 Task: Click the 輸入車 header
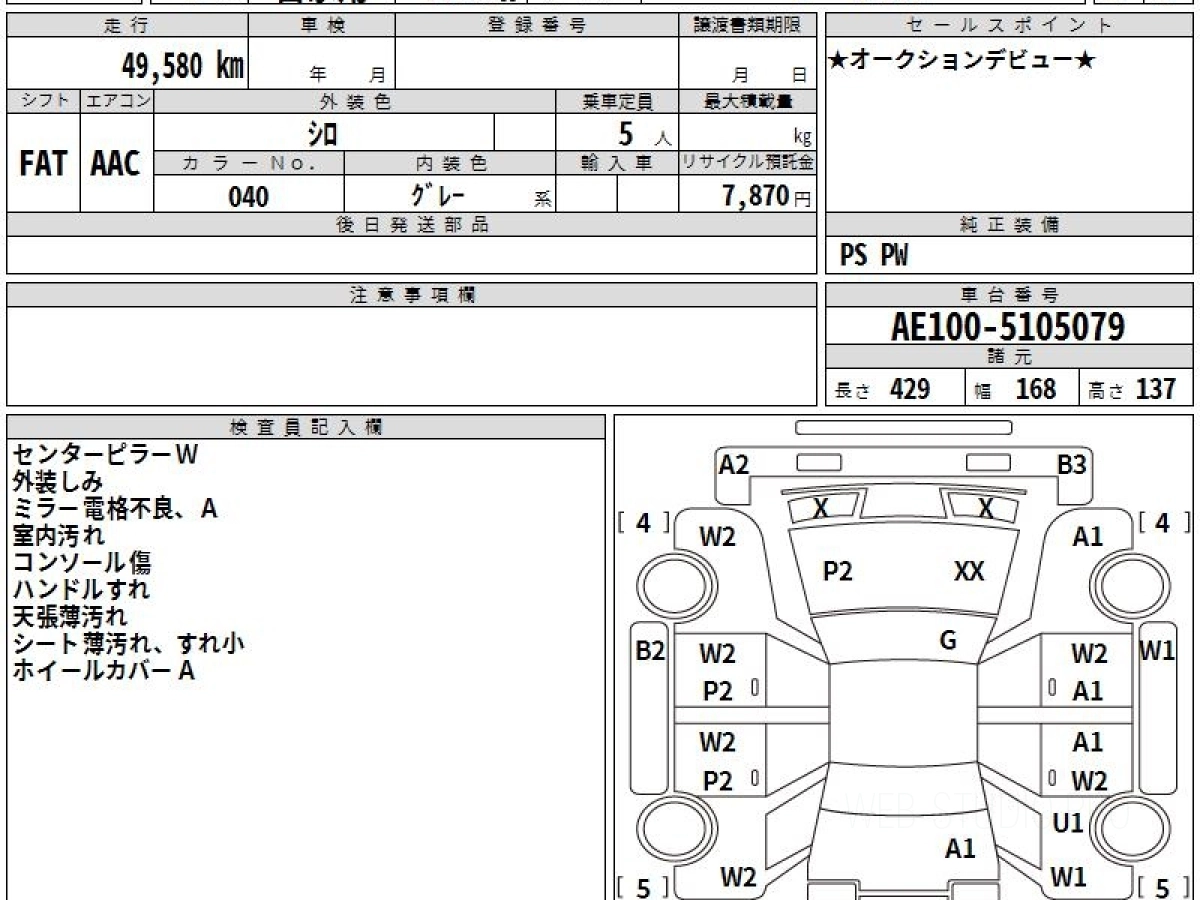click(x=617, y=163)
